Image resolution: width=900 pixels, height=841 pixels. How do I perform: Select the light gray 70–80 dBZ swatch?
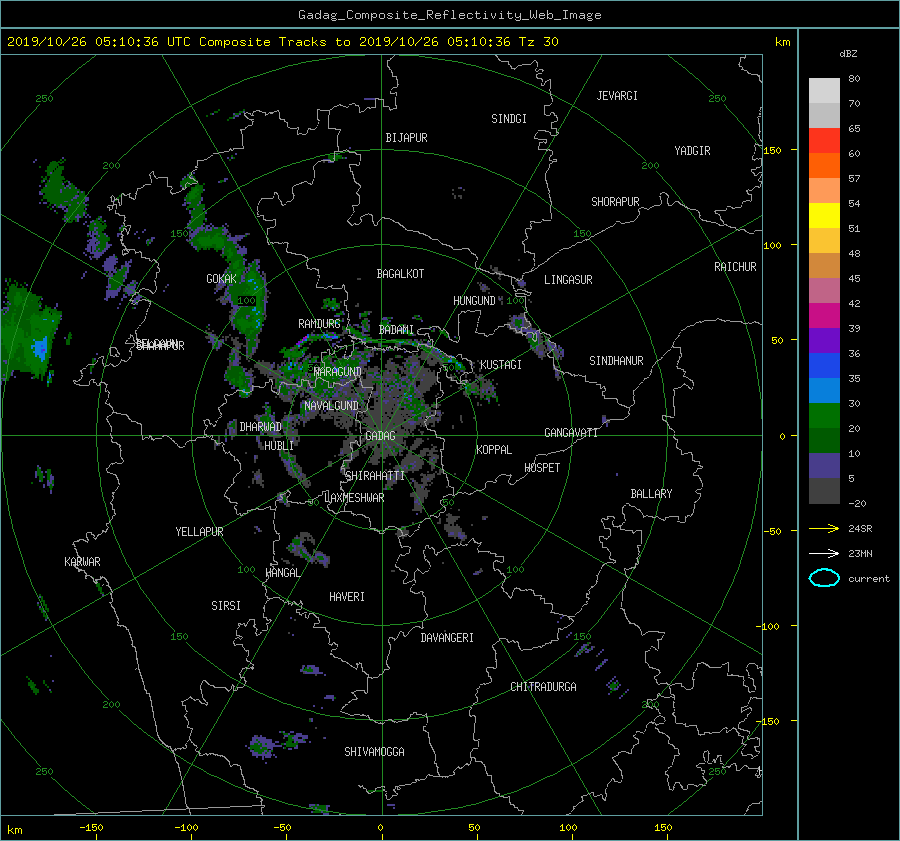(824, 91)
